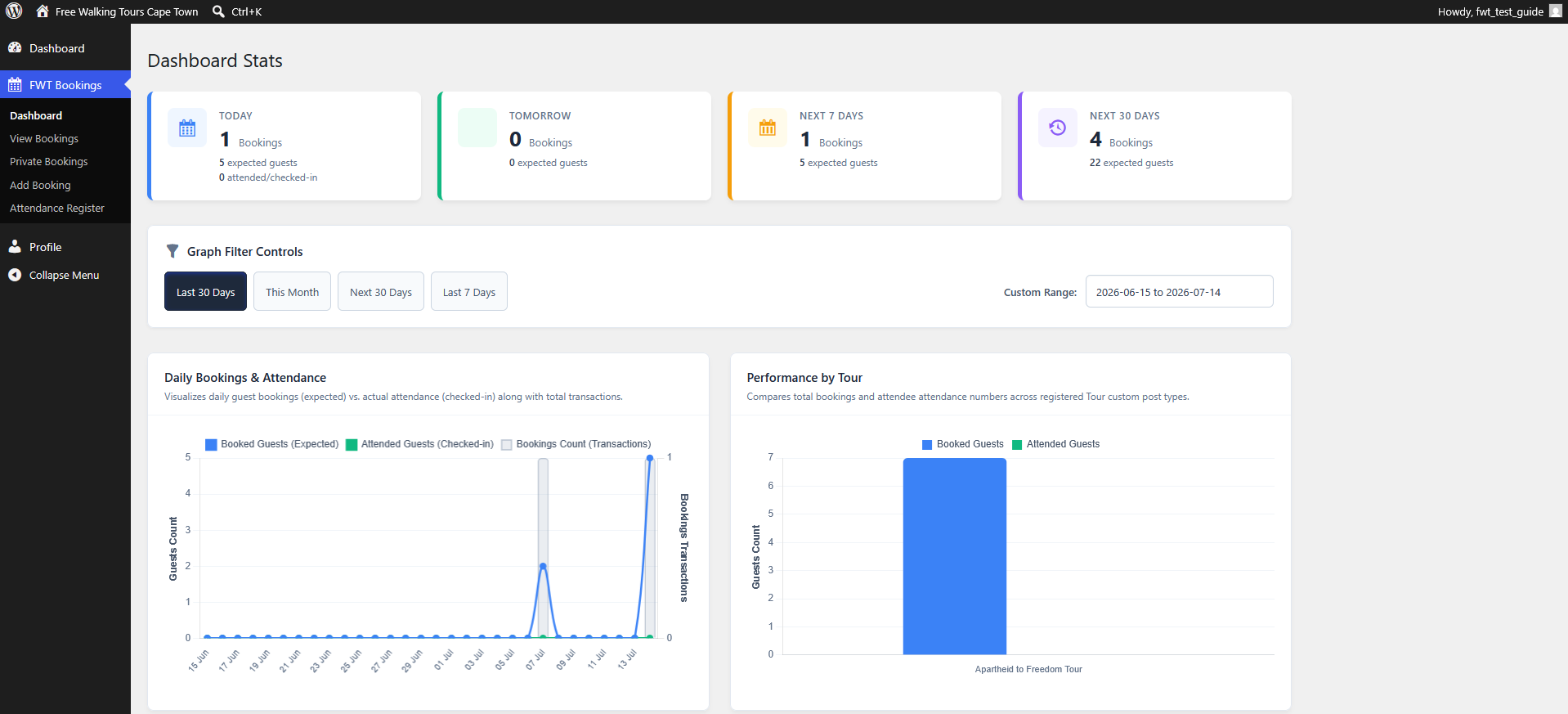Click the Dashboard gauge icon in sidebar
The width and height of the screenshot is (1568, 714).
pos(15,48)
